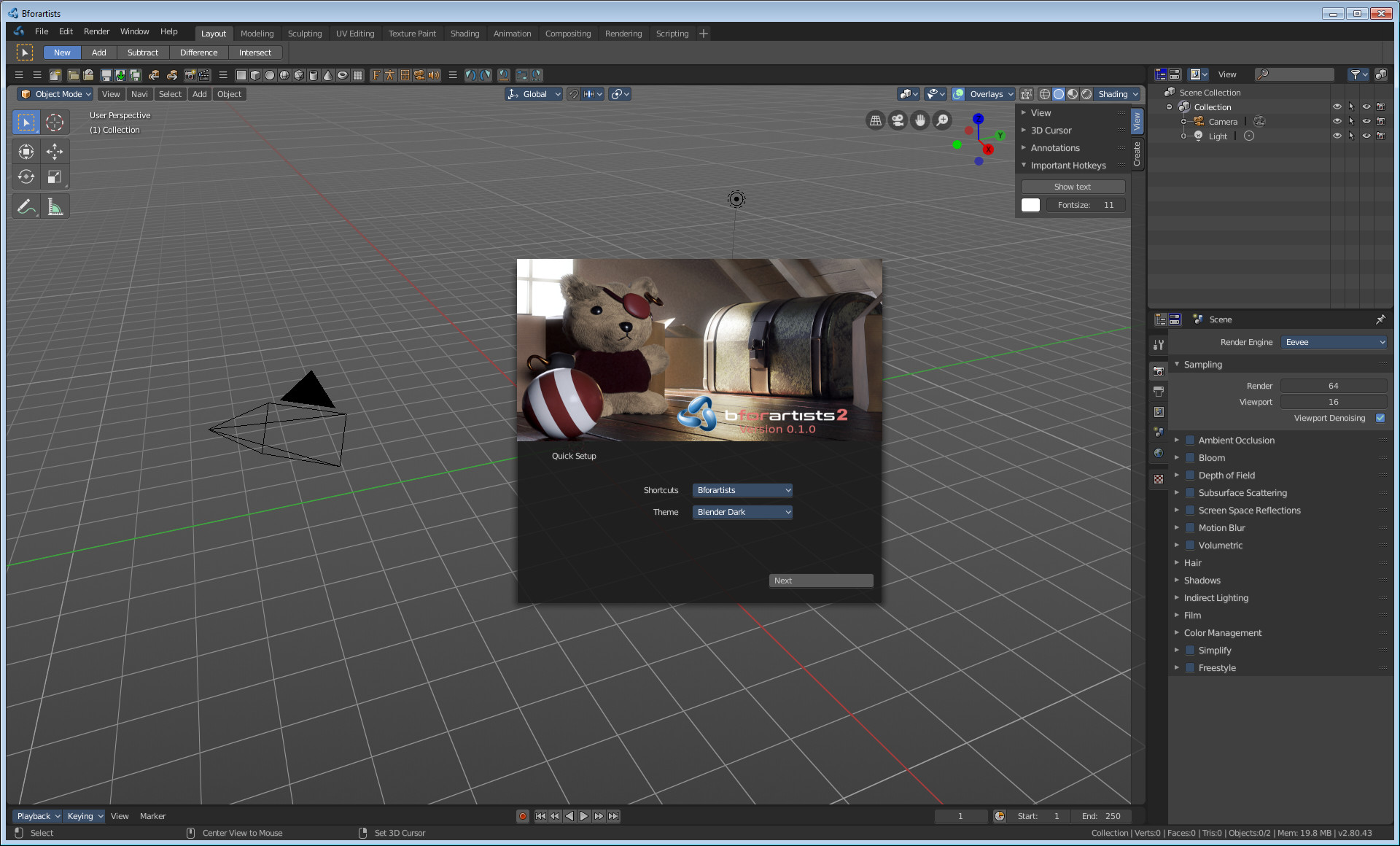The height and width of the screenshot is (846, 1400).
Task: Open the Modeling tab
Action: [255, 33]
